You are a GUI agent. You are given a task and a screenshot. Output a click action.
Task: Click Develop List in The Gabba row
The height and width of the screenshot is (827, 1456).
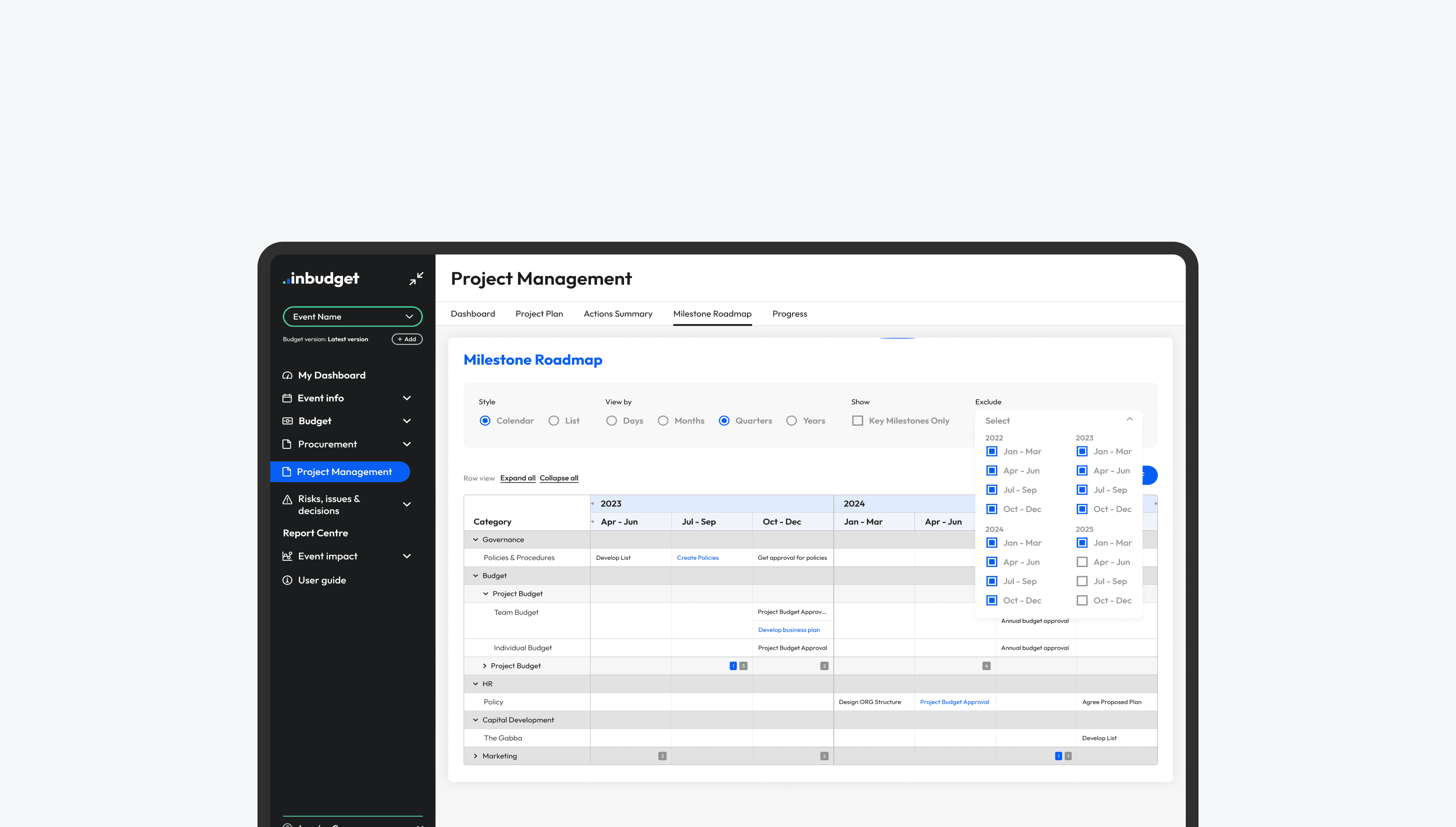(1099, 738)
